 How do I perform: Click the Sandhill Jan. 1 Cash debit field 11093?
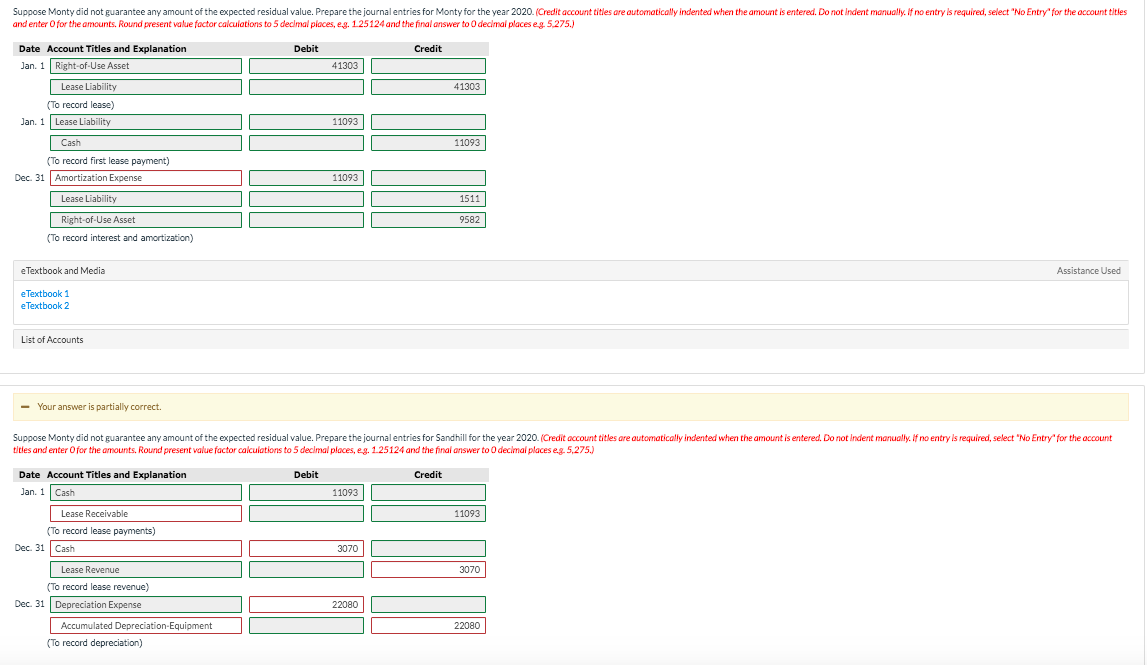(x=306, y=493)
